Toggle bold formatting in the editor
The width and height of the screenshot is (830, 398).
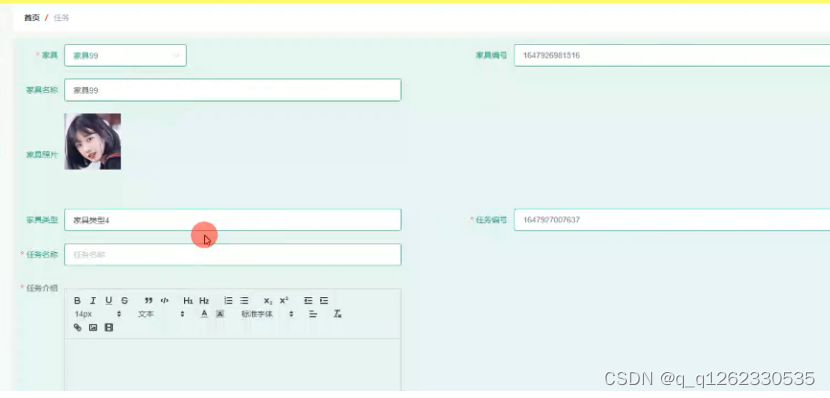[77, 301]
